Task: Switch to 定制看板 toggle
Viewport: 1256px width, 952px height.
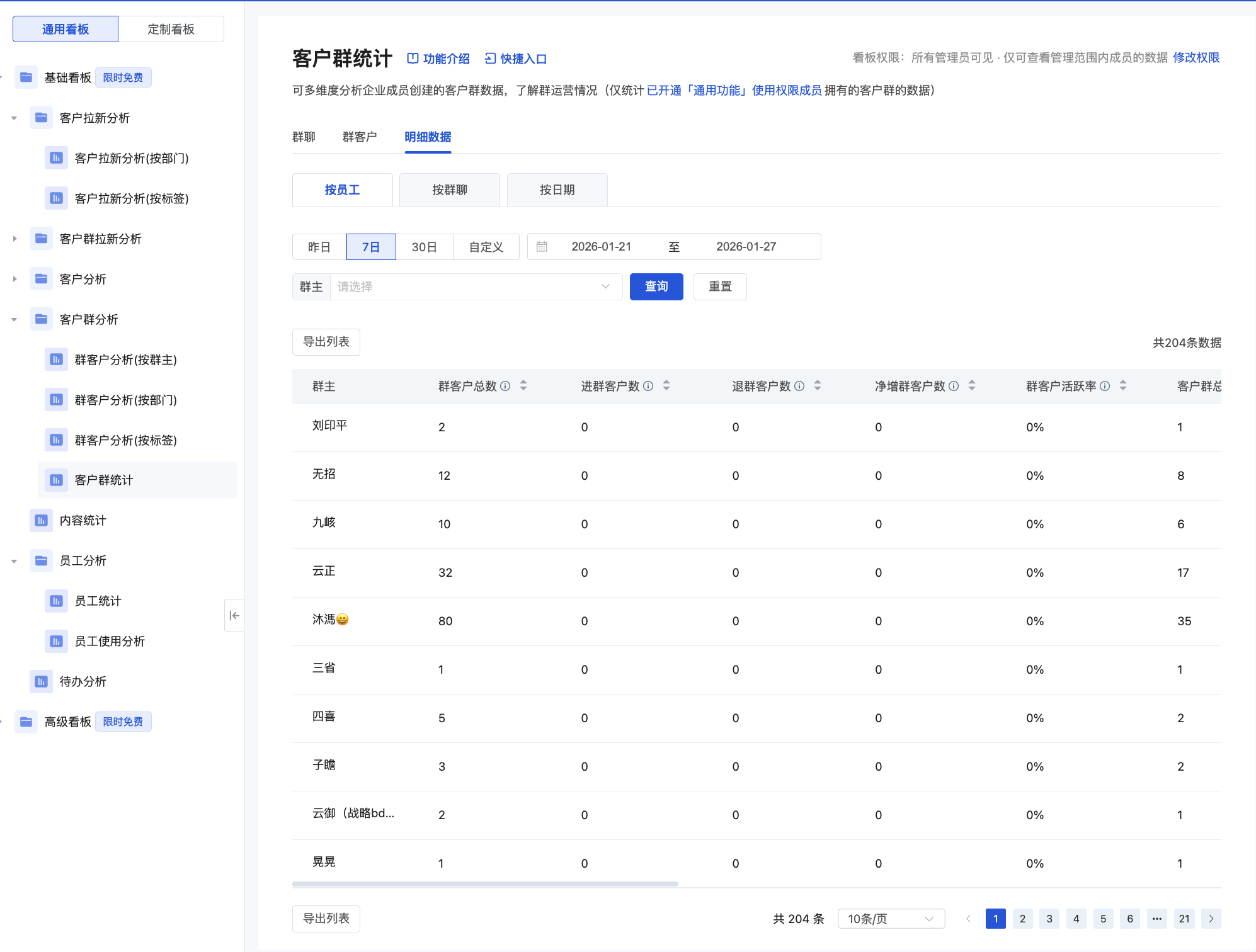Action: click(x=171, y=29)
